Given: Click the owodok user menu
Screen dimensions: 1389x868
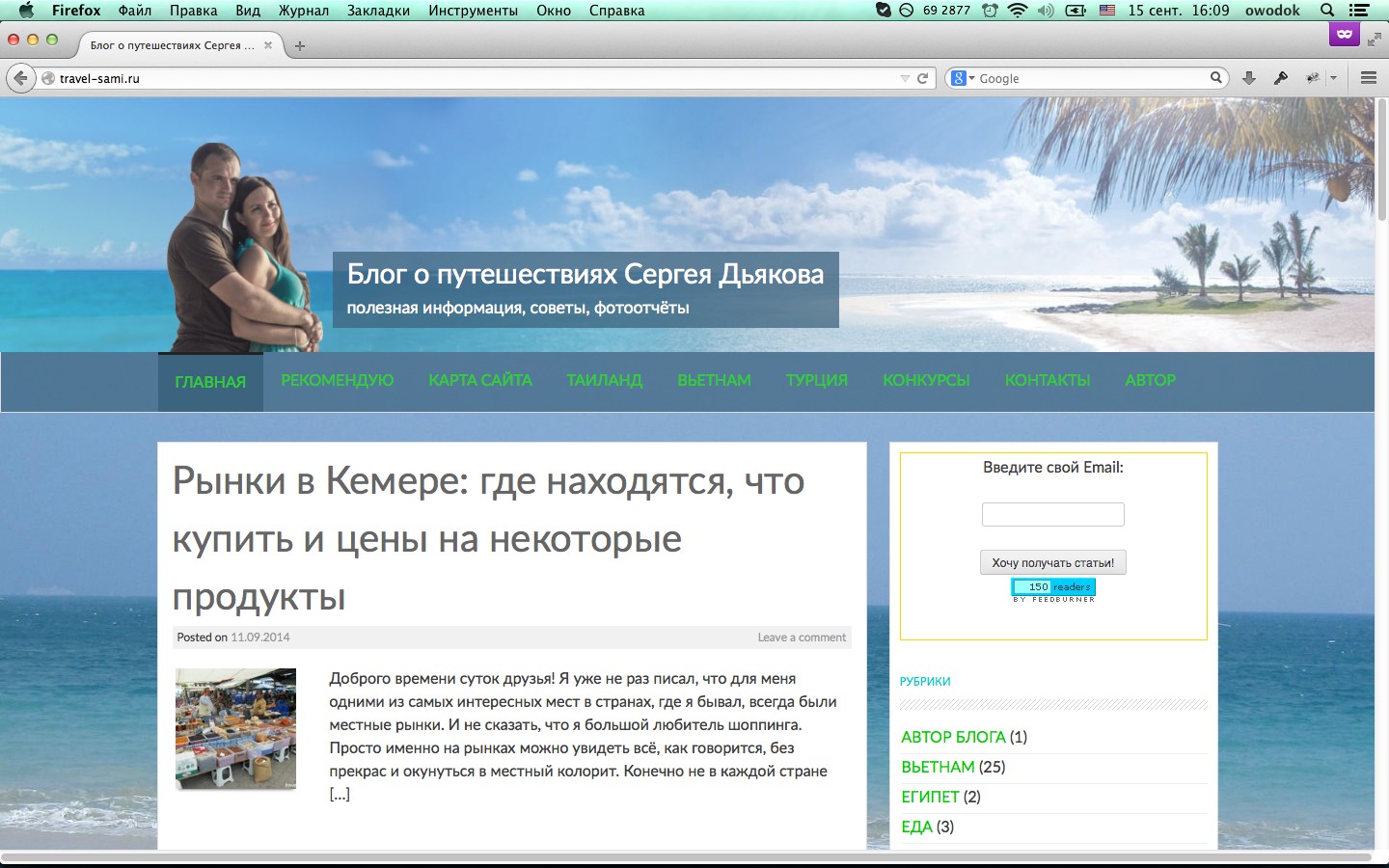Looking at the screenshot, I should pos(1272,11).
